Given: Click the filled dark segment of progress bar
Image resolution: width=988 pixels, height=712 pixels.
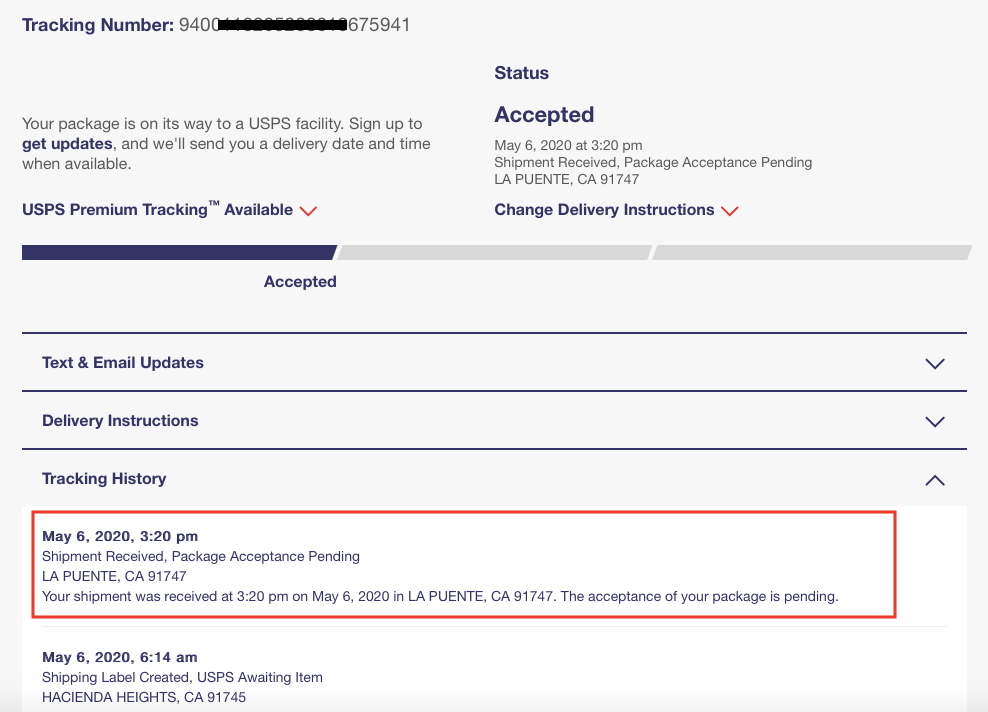Looking at the screenshot, I should point(178,253).
